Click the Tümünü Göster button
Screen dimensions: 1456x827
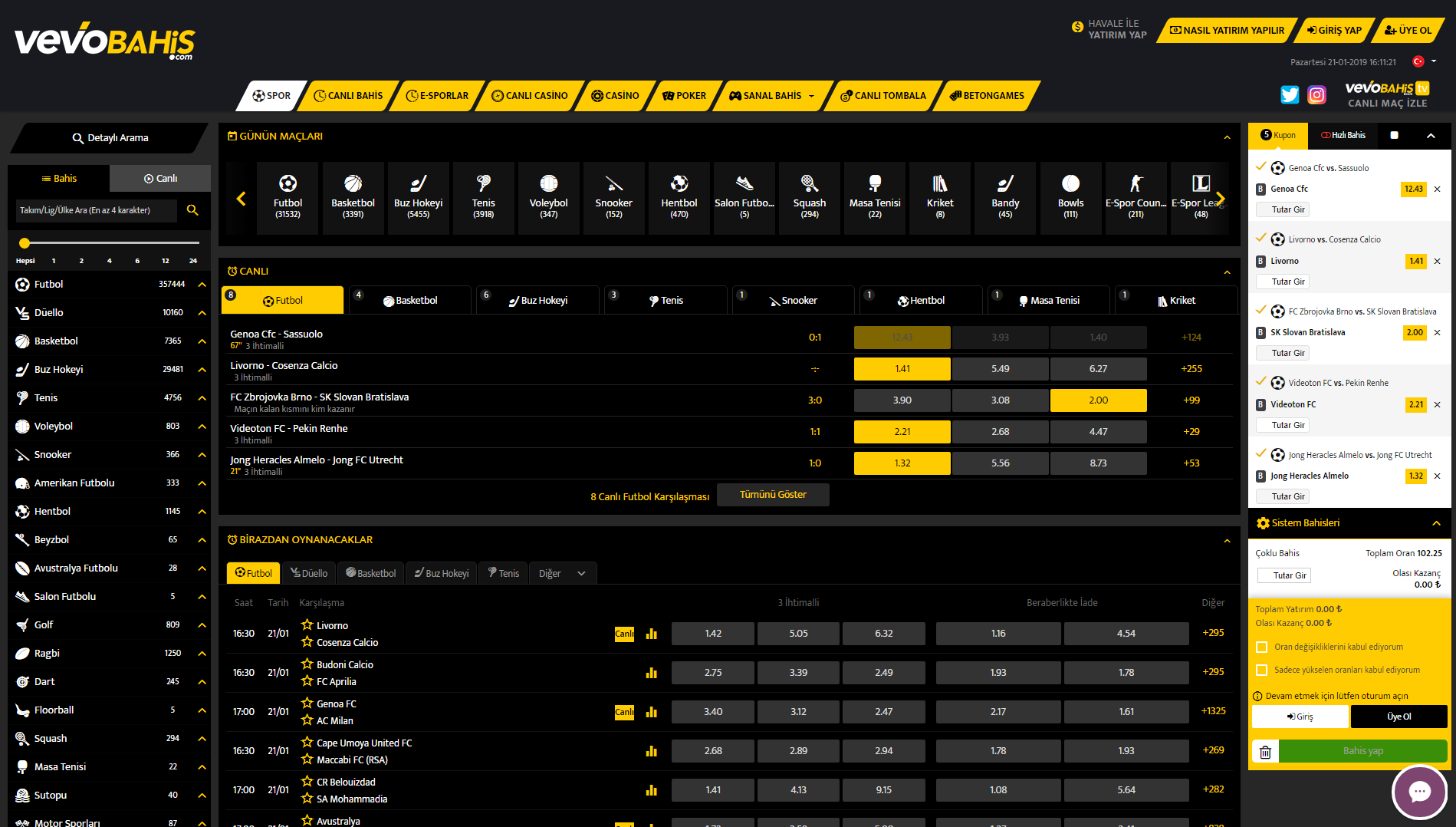click(x=772, y=495)
